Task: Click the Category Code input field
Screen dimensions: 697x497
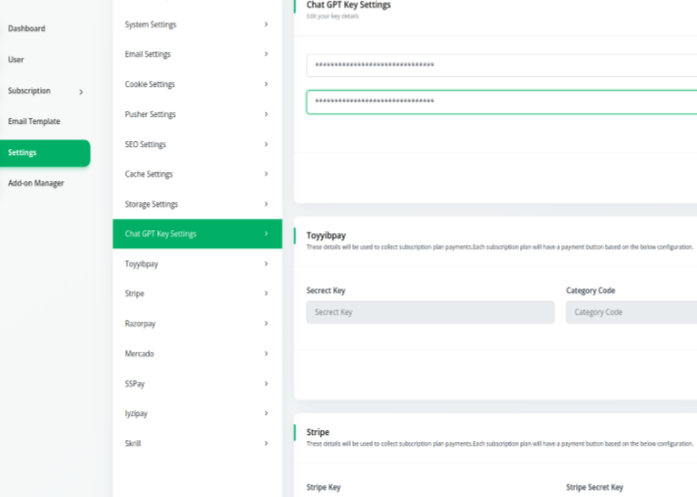Action: [x=630, y=312]
